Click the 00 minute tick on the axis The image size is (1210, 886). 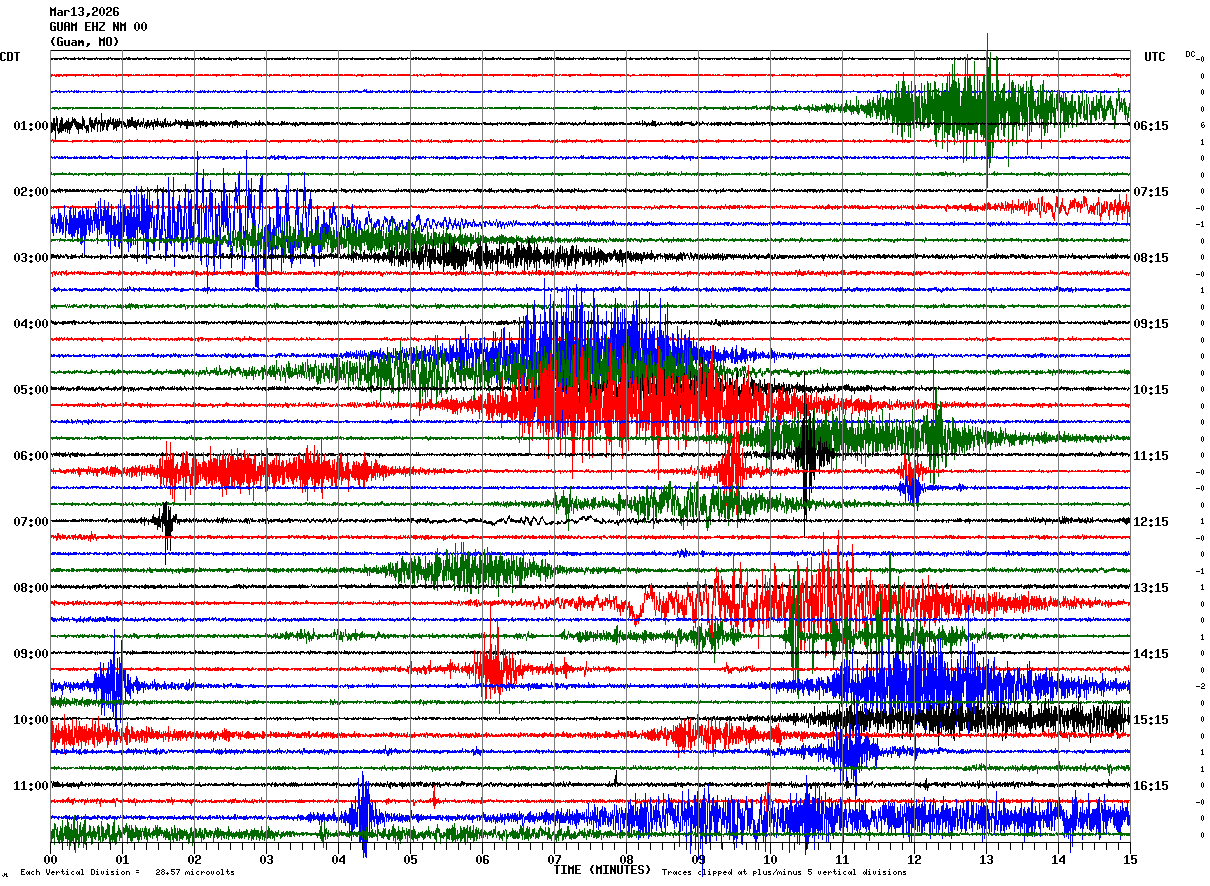[x=50, y=859]
